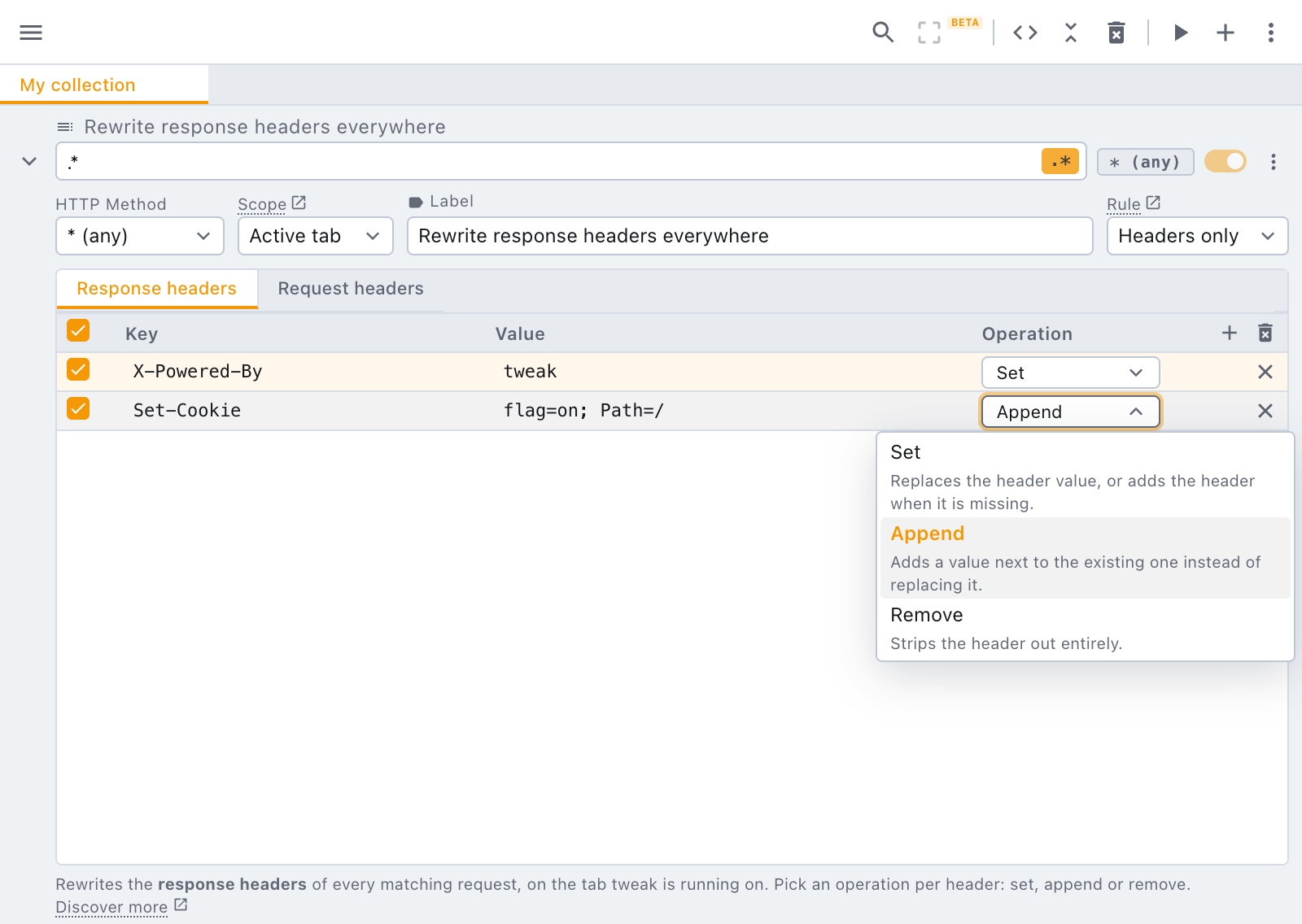Open the Scope external help link
Image resolution: width=1302 pixels, height=924 pixels.
coord(299,203)
